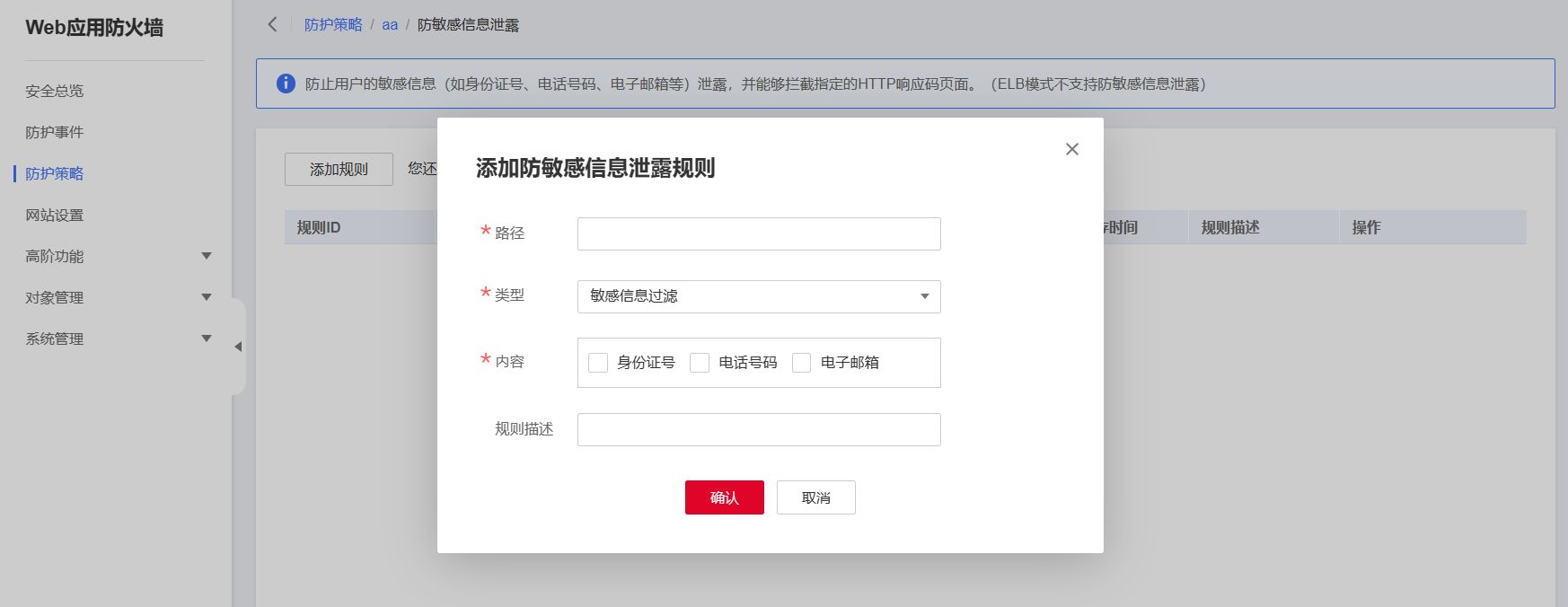The image size is (1568, 607).
Task: Click the back arrow in breadcrumb
Action: click(272, 24)
